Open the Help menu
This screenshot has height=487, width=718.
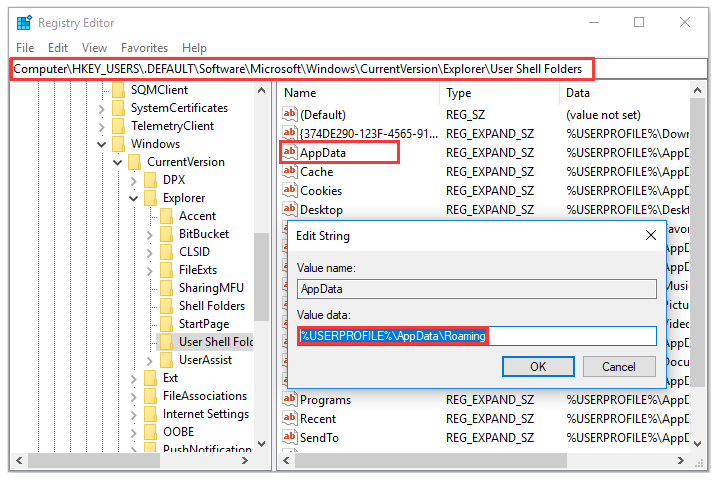coord(194,48)
